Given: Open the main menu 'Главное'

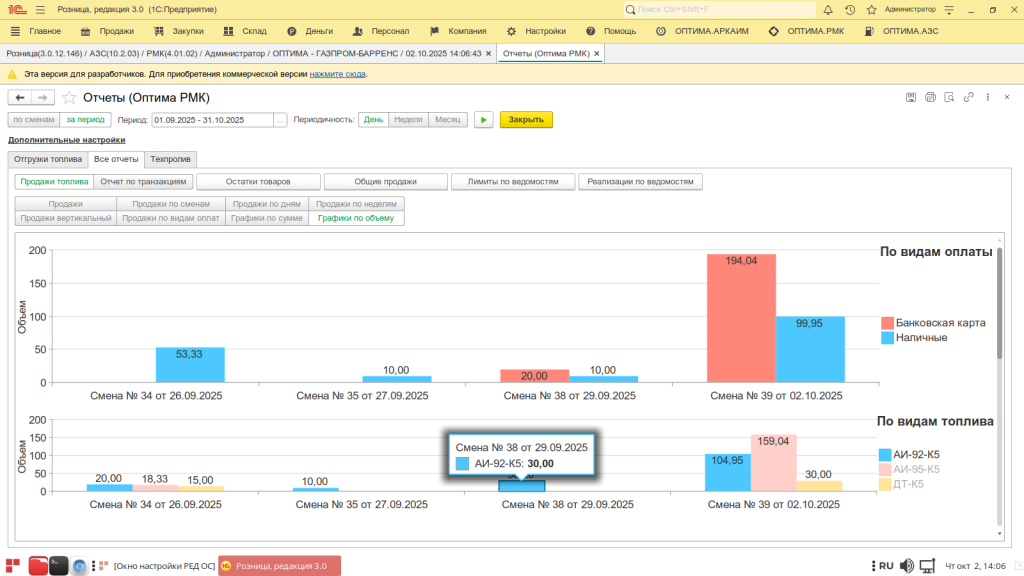Looking at the screenshot, I should 36,31.
